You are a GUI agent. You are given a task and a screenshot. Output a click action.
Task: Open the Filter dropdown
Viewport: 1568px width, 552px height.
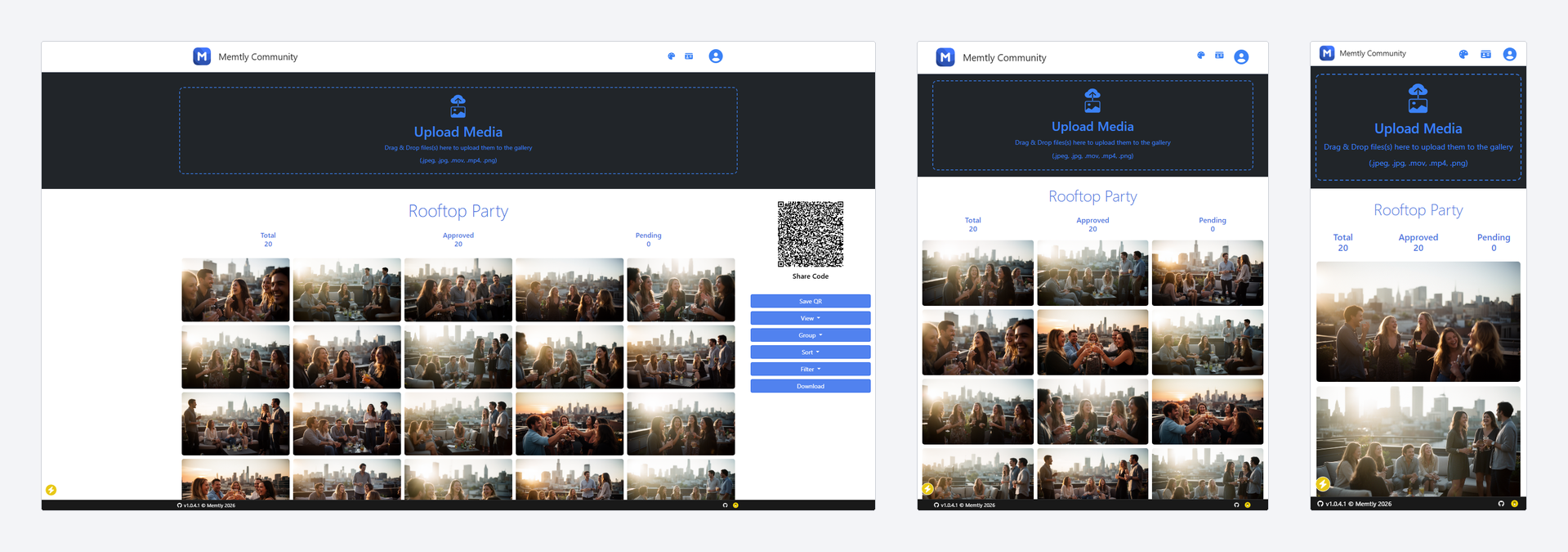[811, 370]
